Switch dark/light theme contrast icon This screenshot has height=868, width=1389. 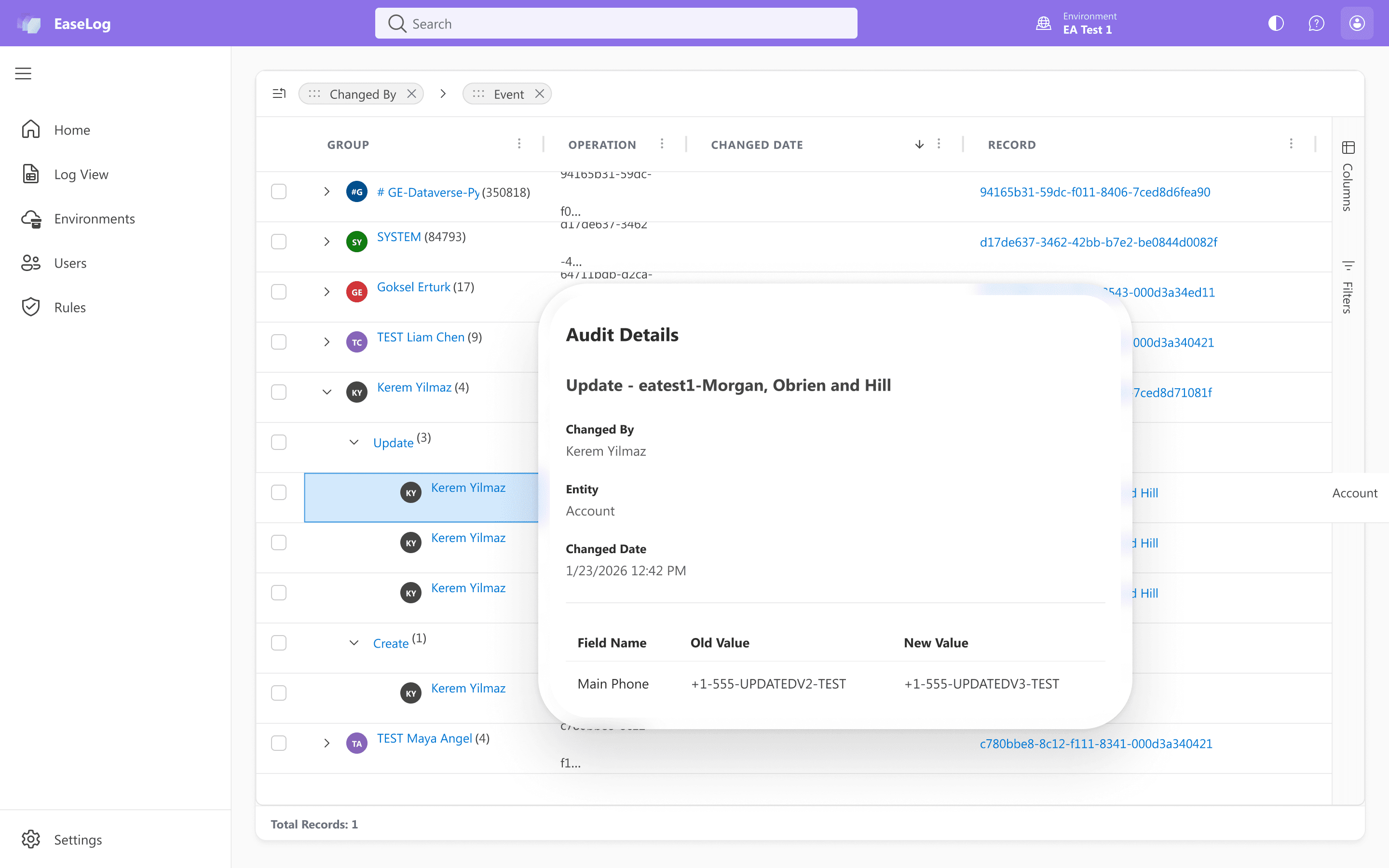1275,24
